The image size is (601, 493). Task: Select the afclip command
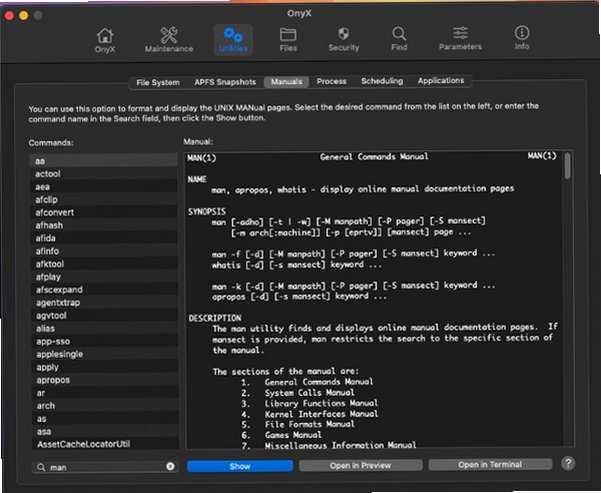pos(103,199)
